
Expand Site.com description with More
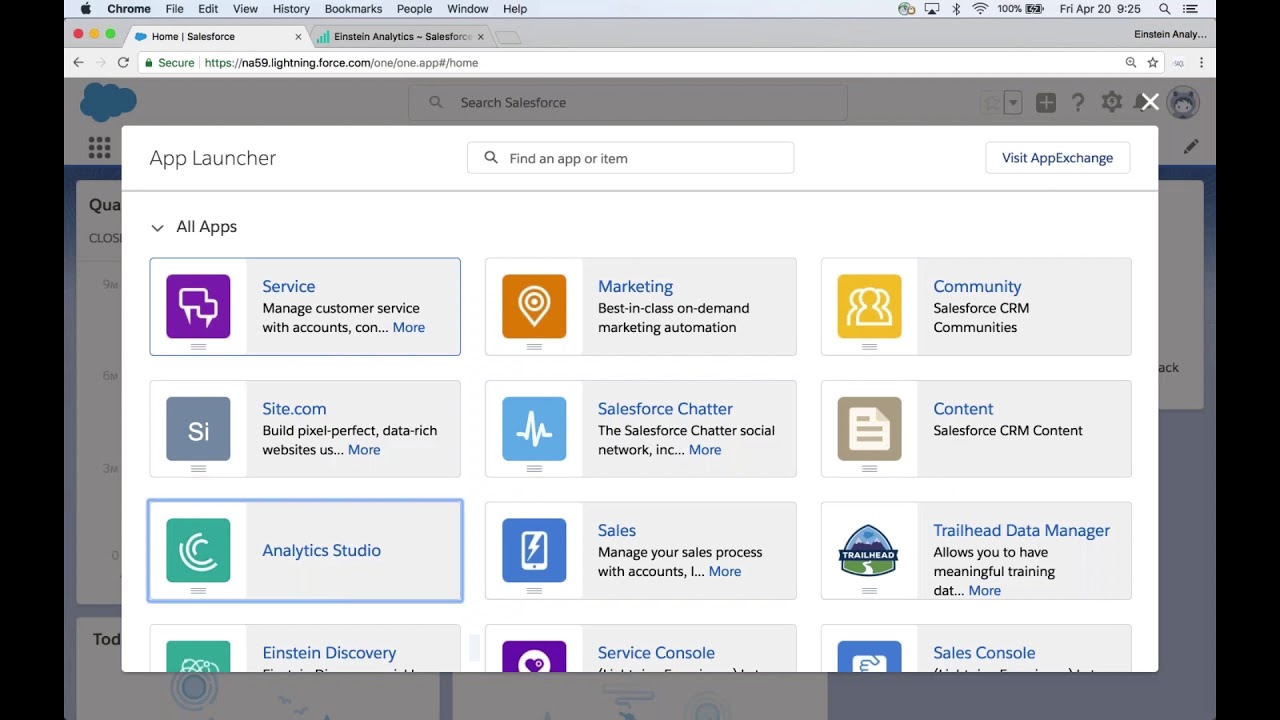tap(364, 449)
